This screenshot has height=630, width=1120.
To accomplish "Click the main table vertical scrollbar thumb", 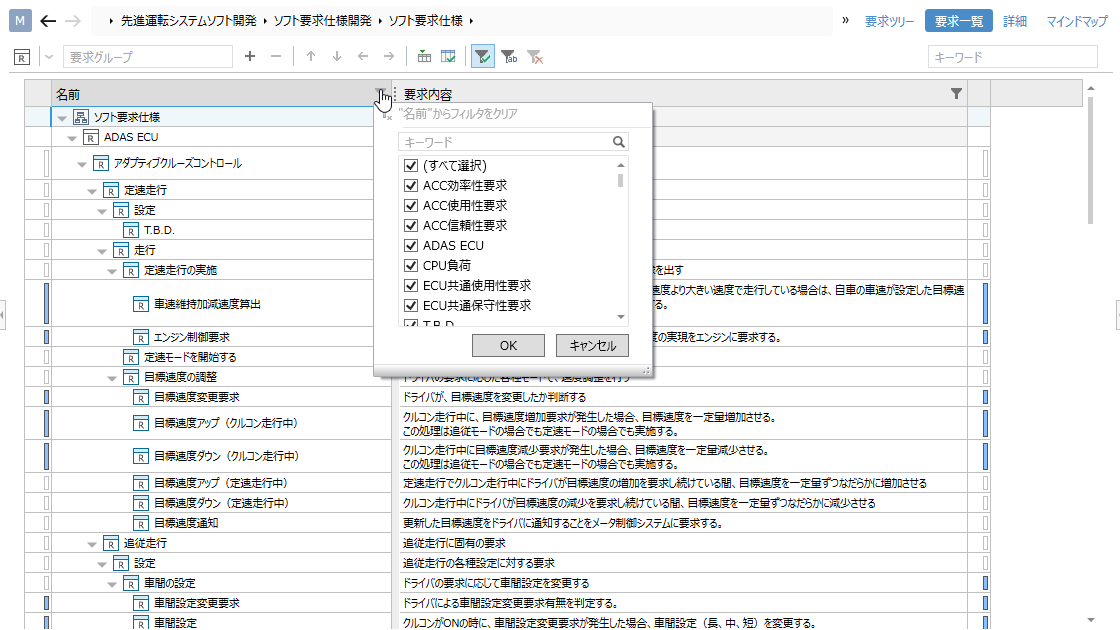I will (x=1091, y=161).
